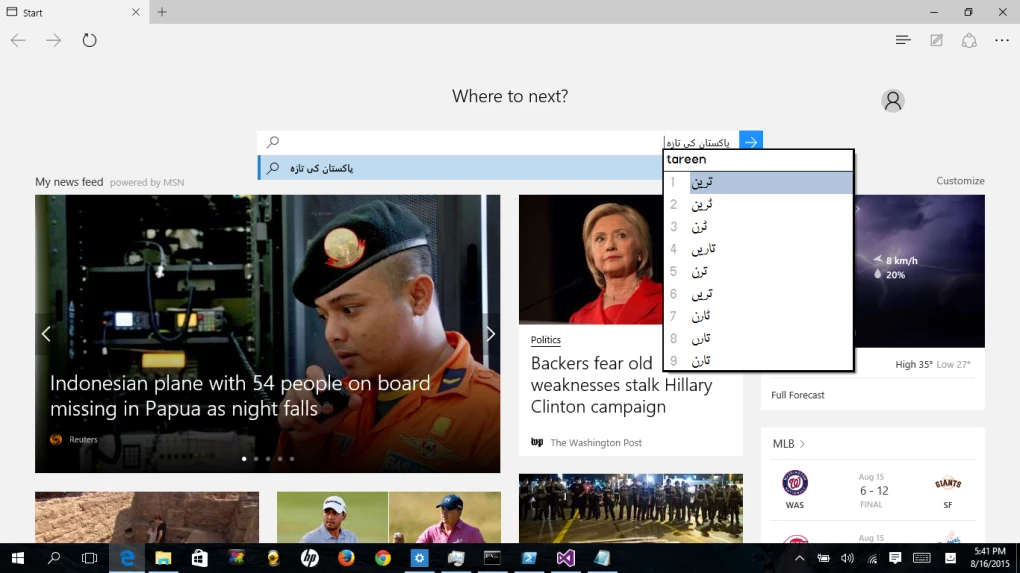Screen dimensions: 1020x573
Task: Refresh the current page
Action: click(90, 40)
